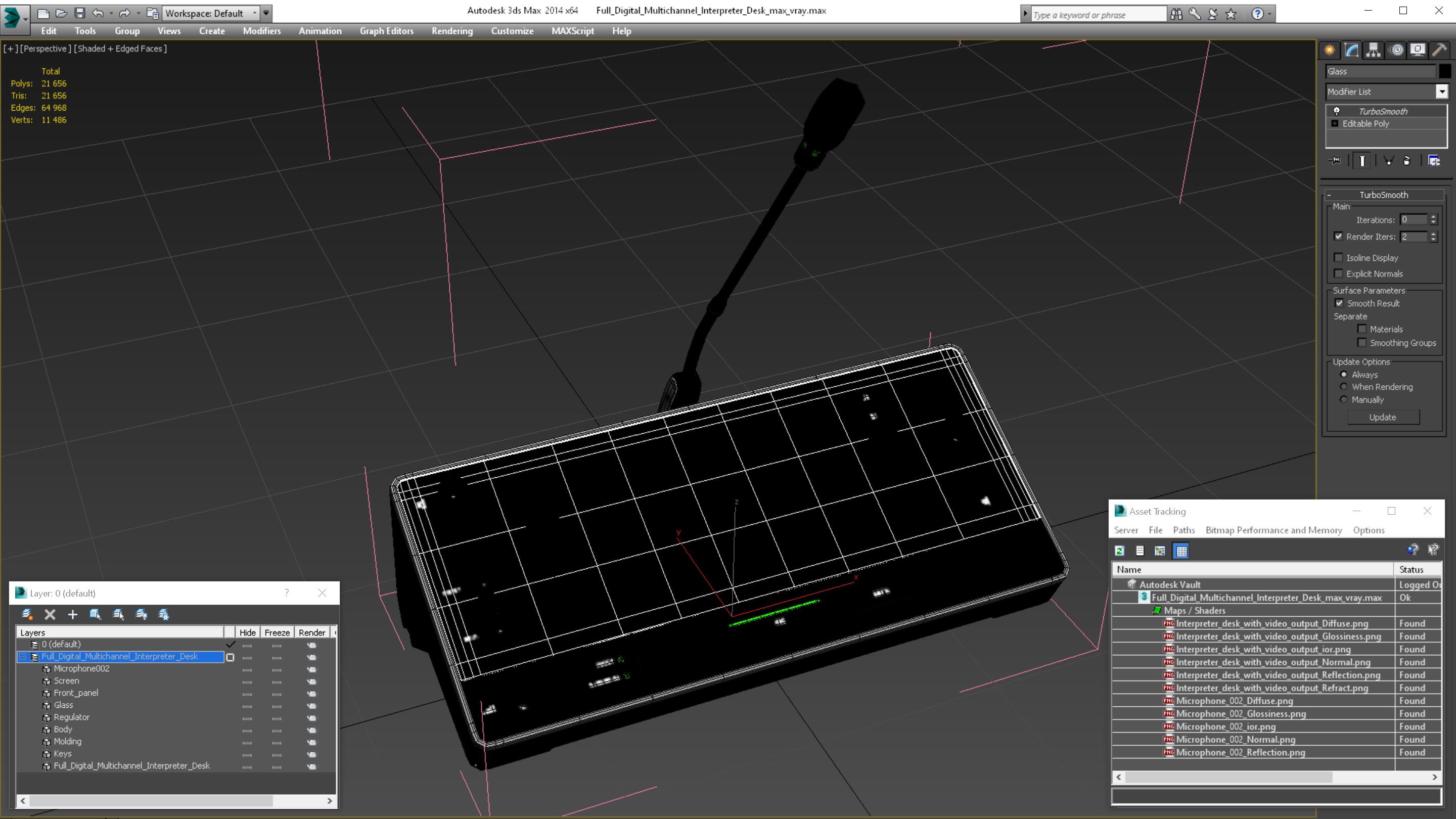This screenshot has height=819, width=1456.
Task: Click the Glass object color swatch
Action: pos(1444,71)
